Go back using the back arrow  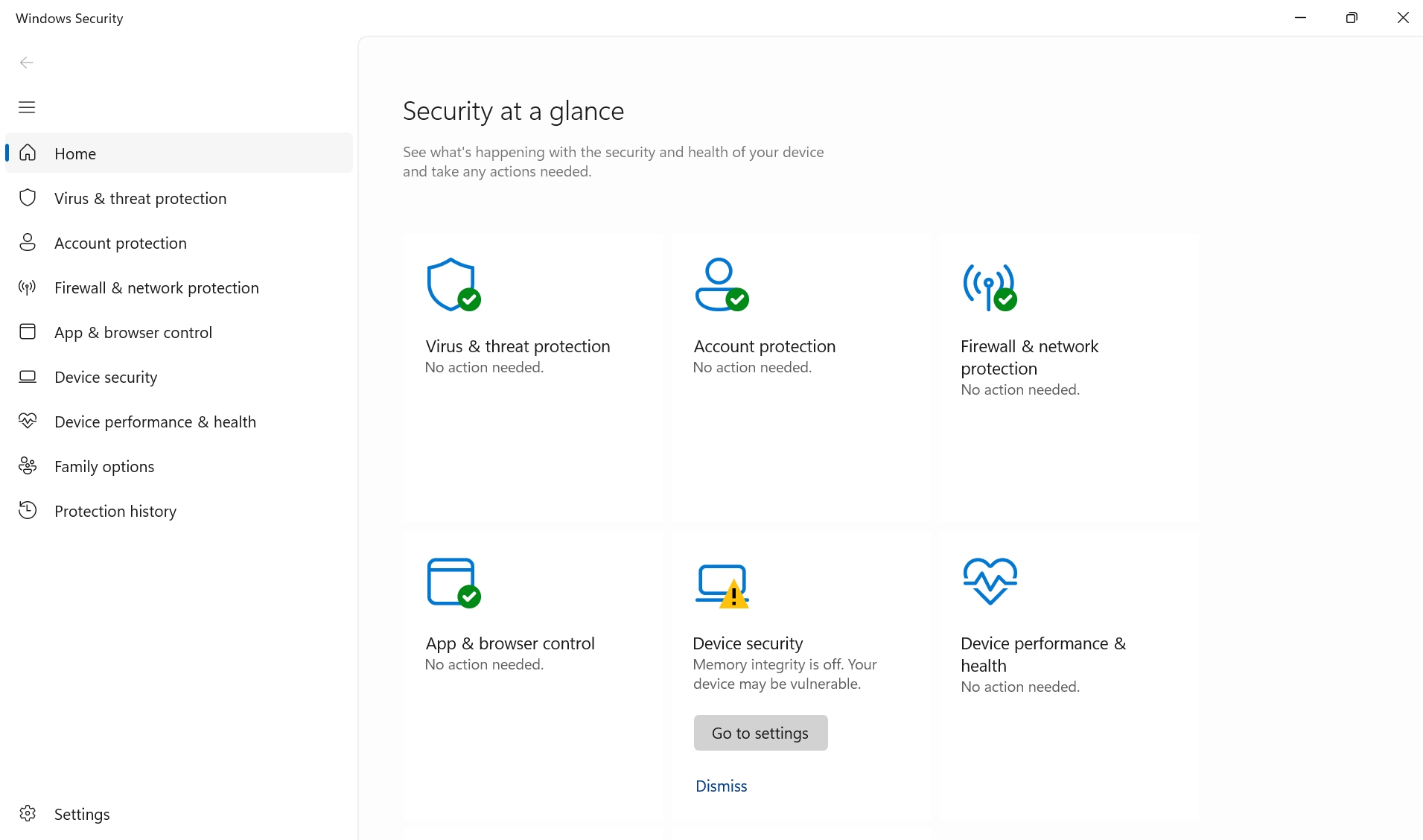pyautogui.click(x=27, y=63)
